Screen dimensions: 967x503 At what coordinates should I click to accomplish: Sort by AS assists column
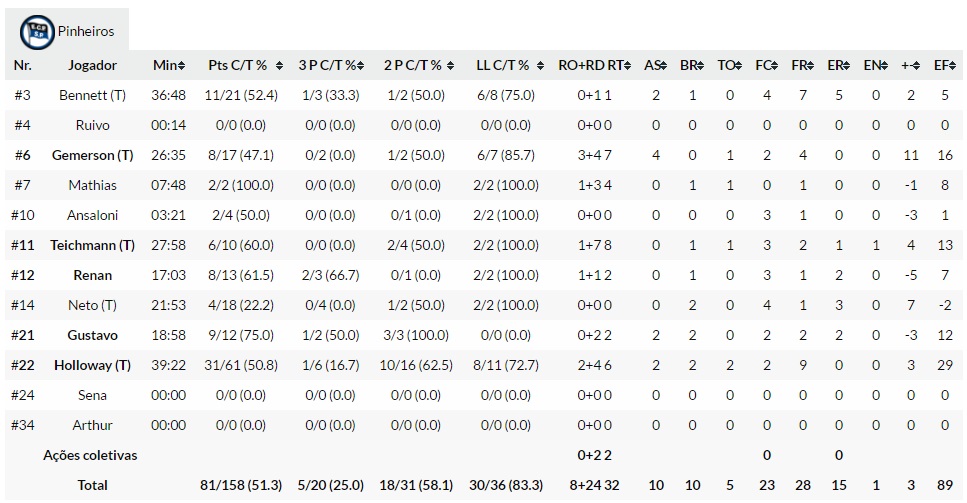pyautogui.click(x=655, y=65)
